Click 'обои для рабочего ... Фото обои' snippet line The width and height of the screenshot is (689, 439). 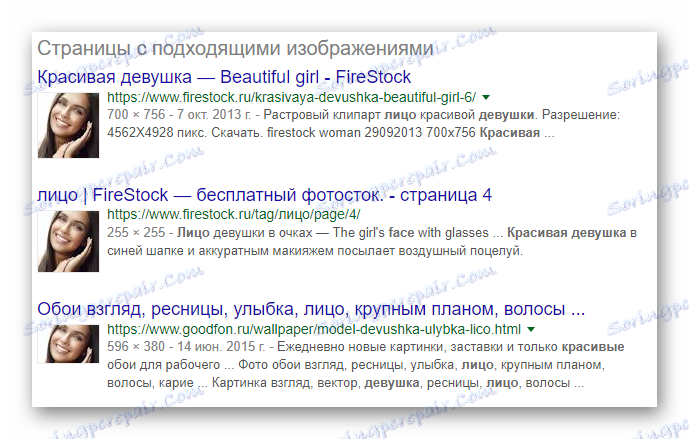coord(356,365)
